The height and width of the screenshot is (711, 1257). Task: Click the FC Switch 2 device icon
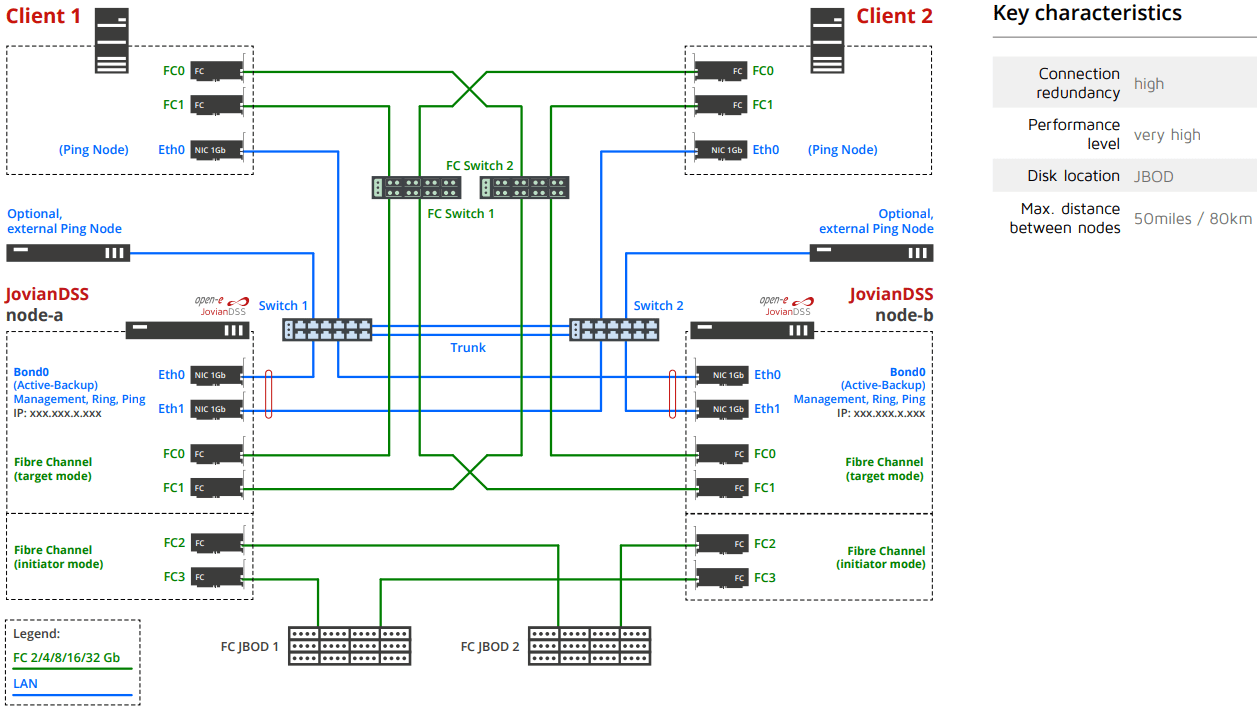point(524,187)
